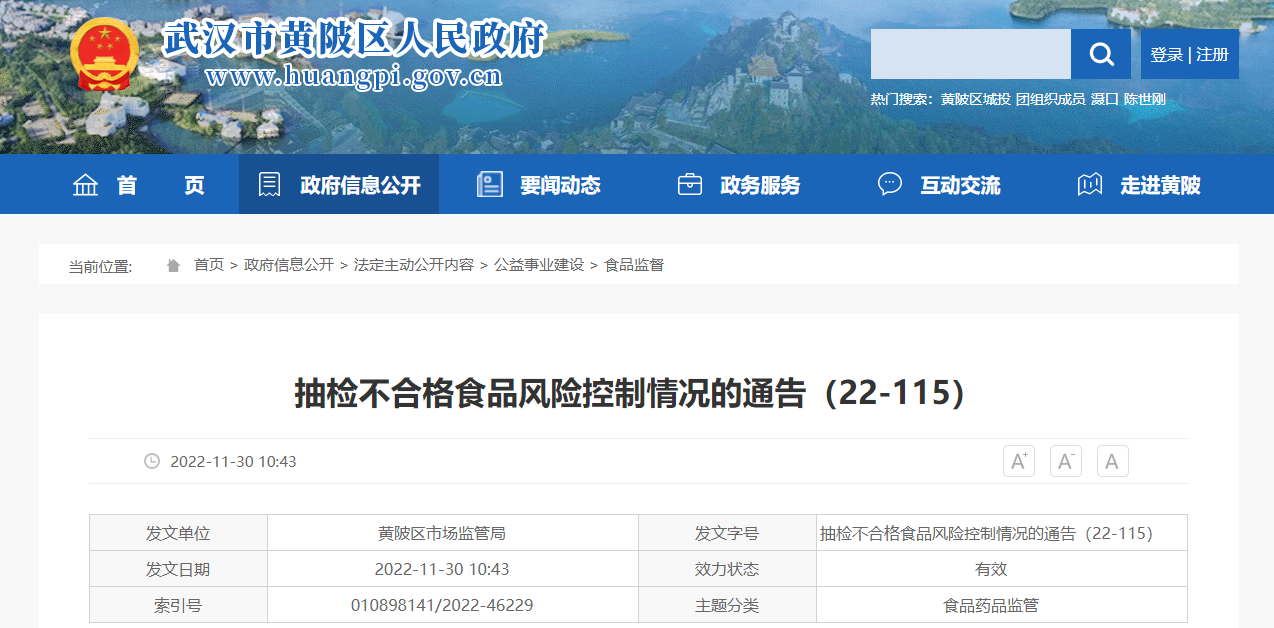Reset font size with plain A button

pos(1112,461)
